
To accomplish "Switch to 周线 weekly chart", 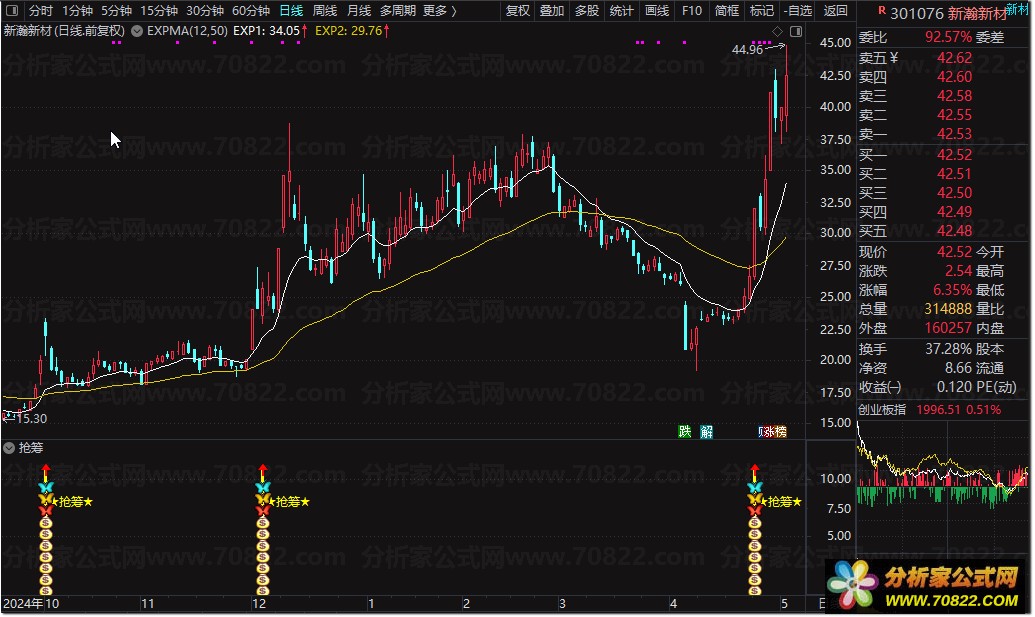I will (325, 11).
